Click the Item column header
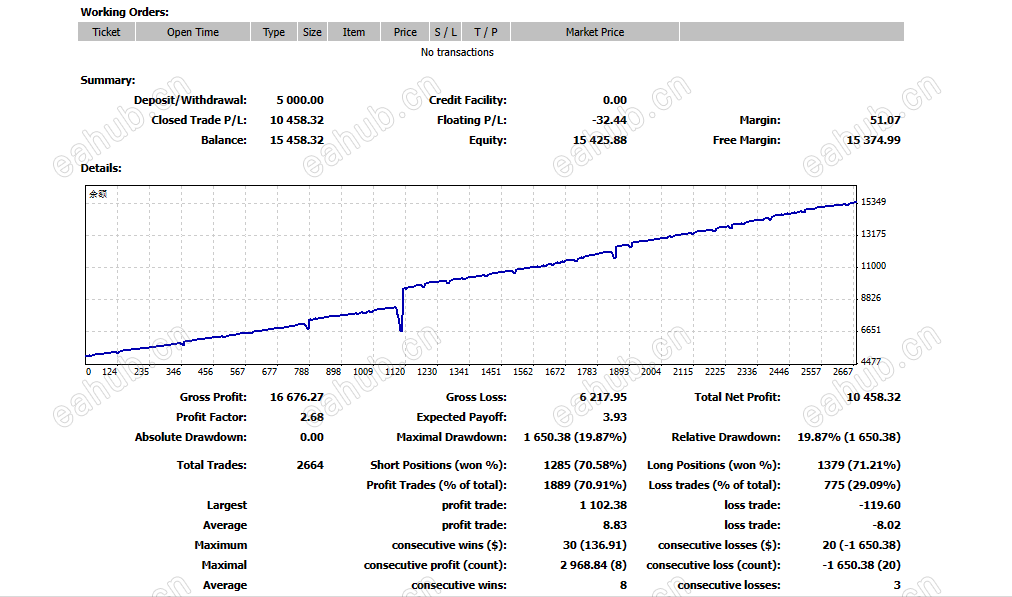The height and width of the screenshot is (597, 1012). (x=354, y=32)
